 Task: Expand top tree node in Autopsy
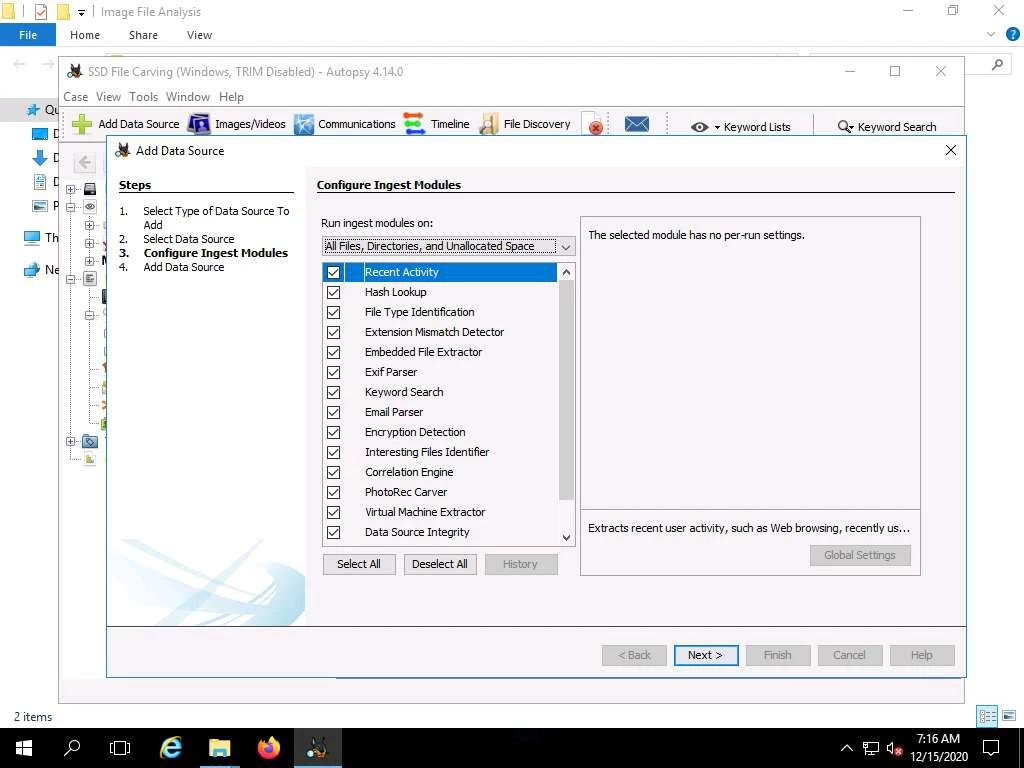pos(71,189)
